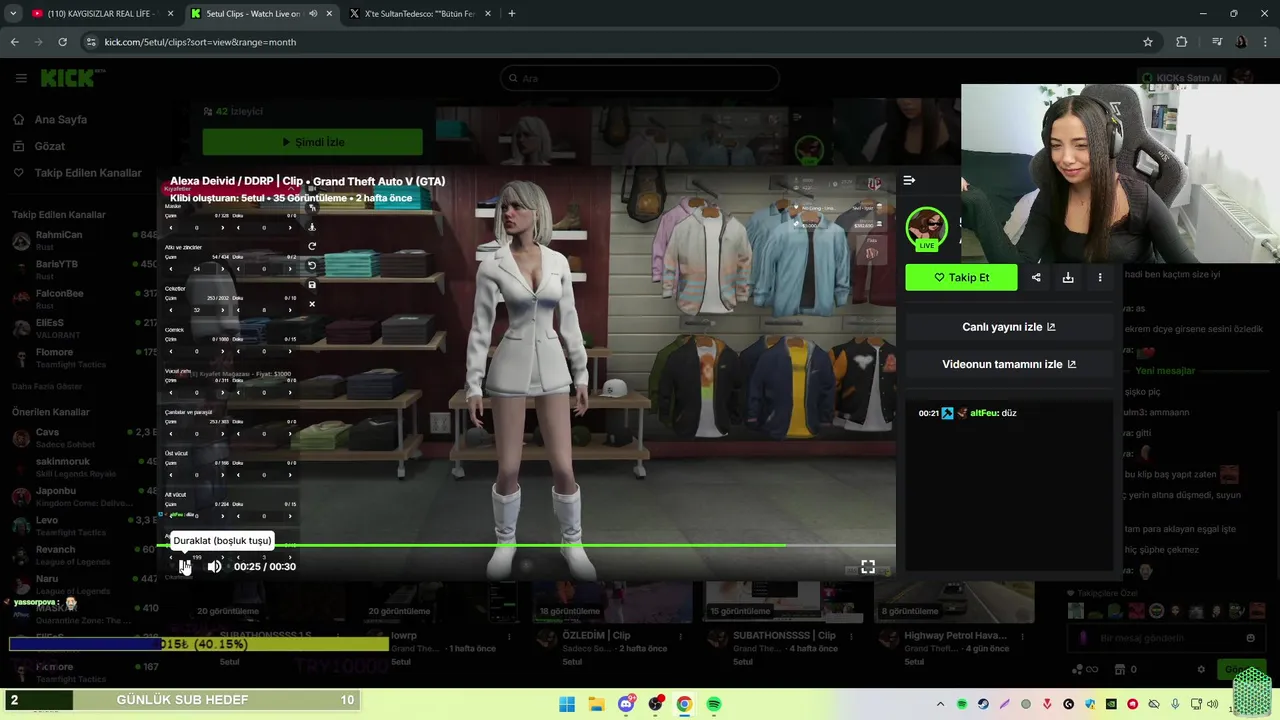Switch to the X SultanTedesco tab
The height and width of the screenshot is (720, 1280).
419,14
